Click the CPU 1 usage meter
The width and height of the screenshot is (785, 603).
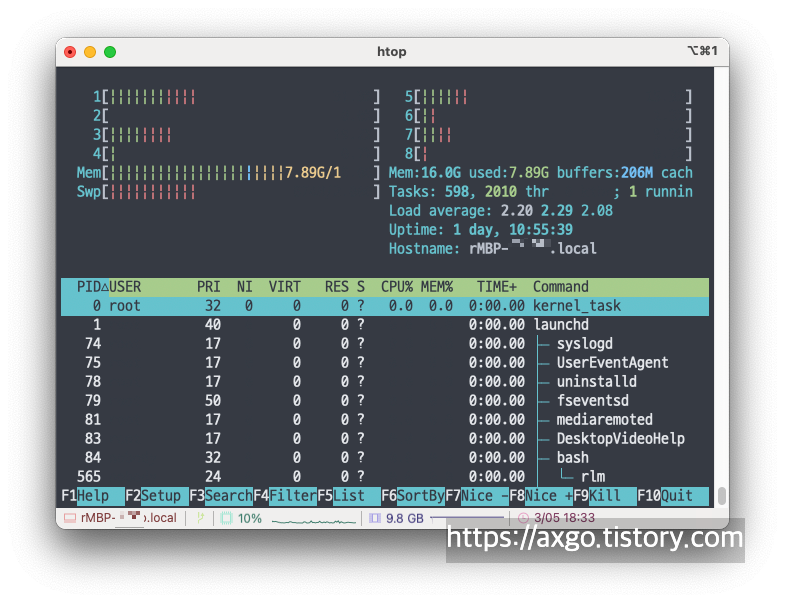coord(236,97)
